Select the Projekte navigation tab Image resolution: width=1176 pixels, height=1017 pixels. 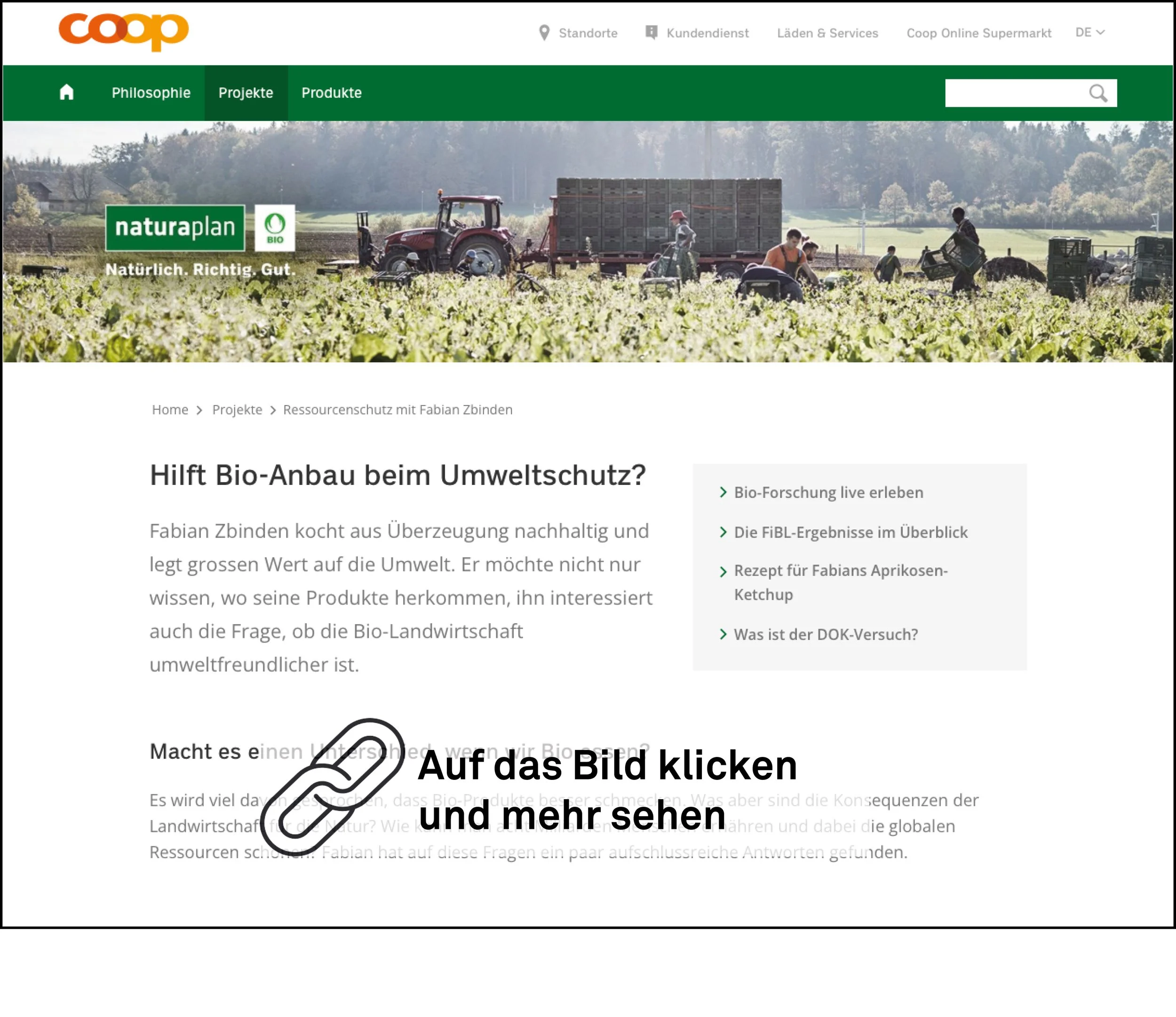(x=246, y=93)
